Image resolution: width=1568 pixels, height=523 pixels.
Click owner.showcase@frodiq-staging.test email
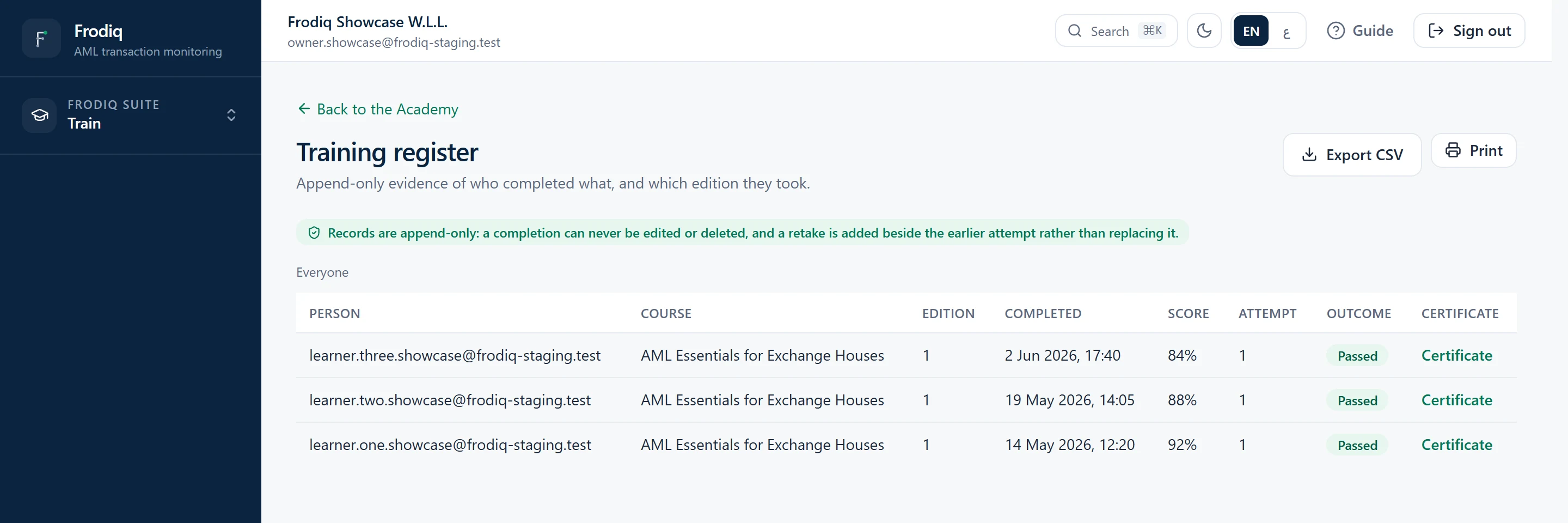(x=394, y=42)
